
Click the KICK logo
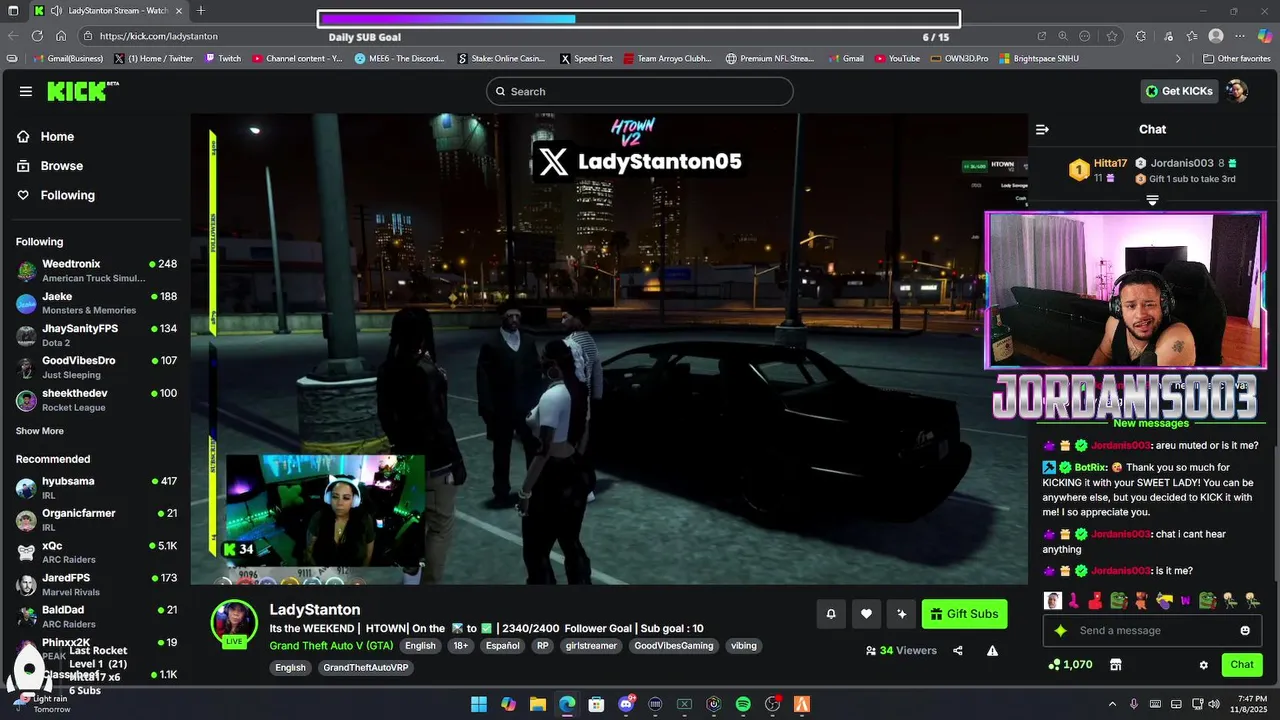coord(82,91)
